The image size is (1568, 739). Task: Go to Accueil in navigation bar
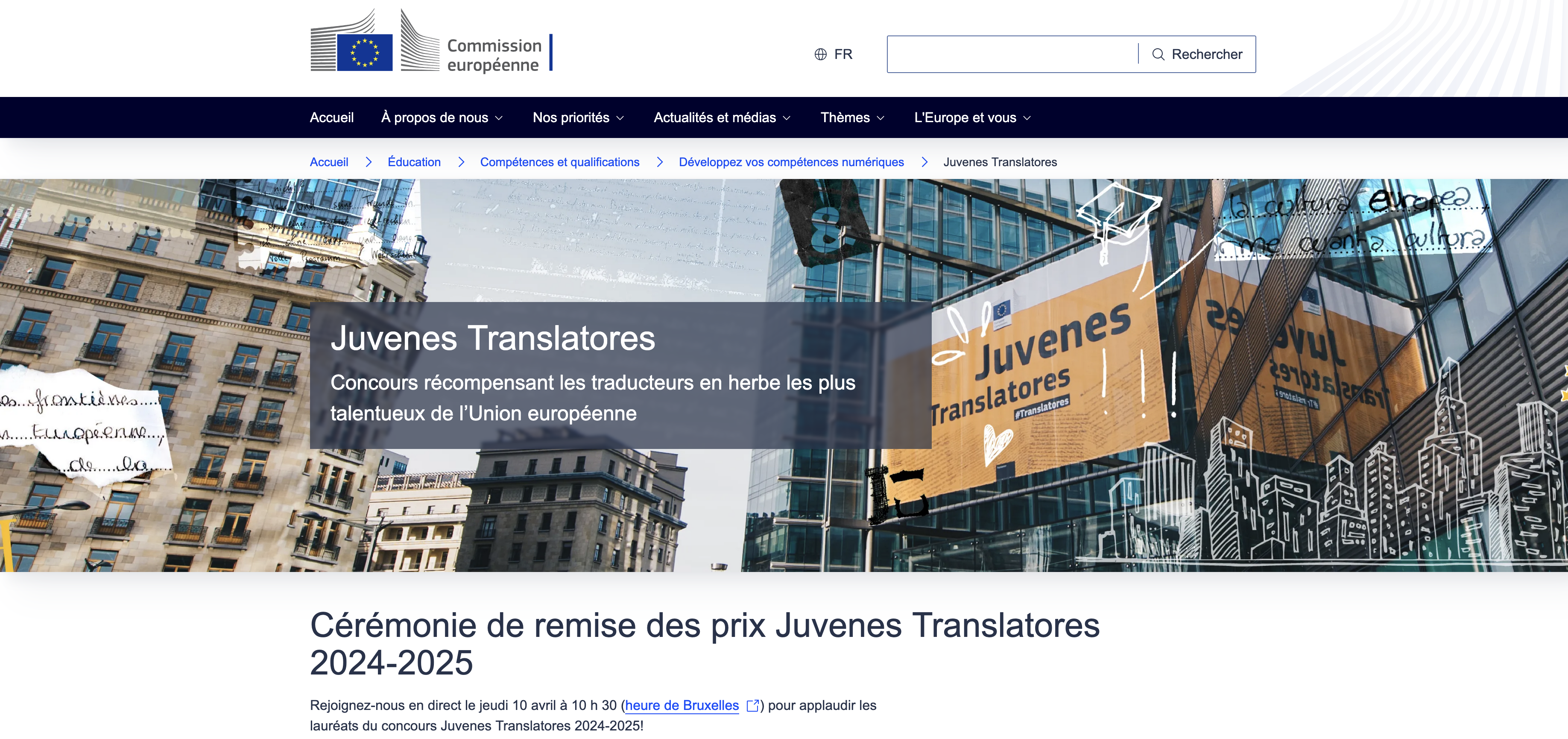tap(331, 117)
